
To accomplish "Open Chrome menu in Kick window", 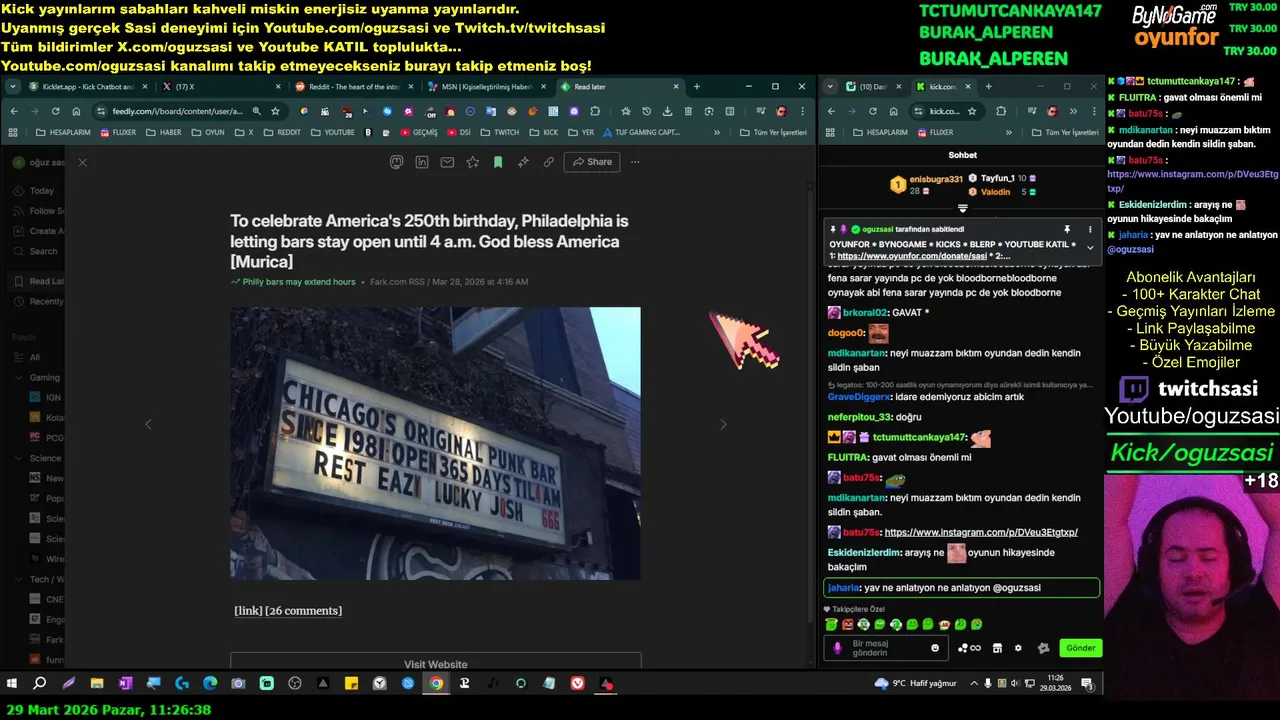I will (1095, 111).
